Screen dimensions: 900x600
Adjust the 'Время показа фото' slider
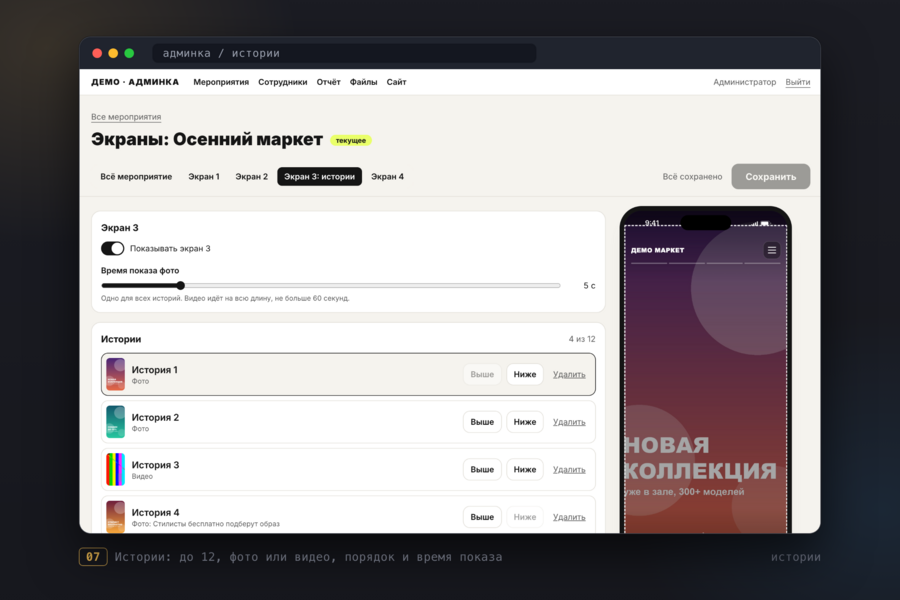pos(331,285)
